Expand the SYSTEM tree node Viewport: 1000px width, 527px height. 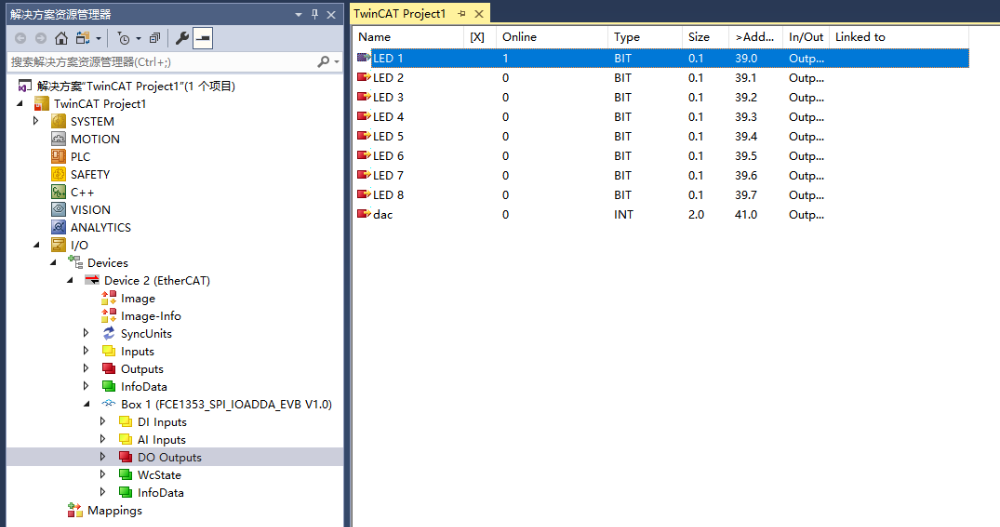(36, 121)
